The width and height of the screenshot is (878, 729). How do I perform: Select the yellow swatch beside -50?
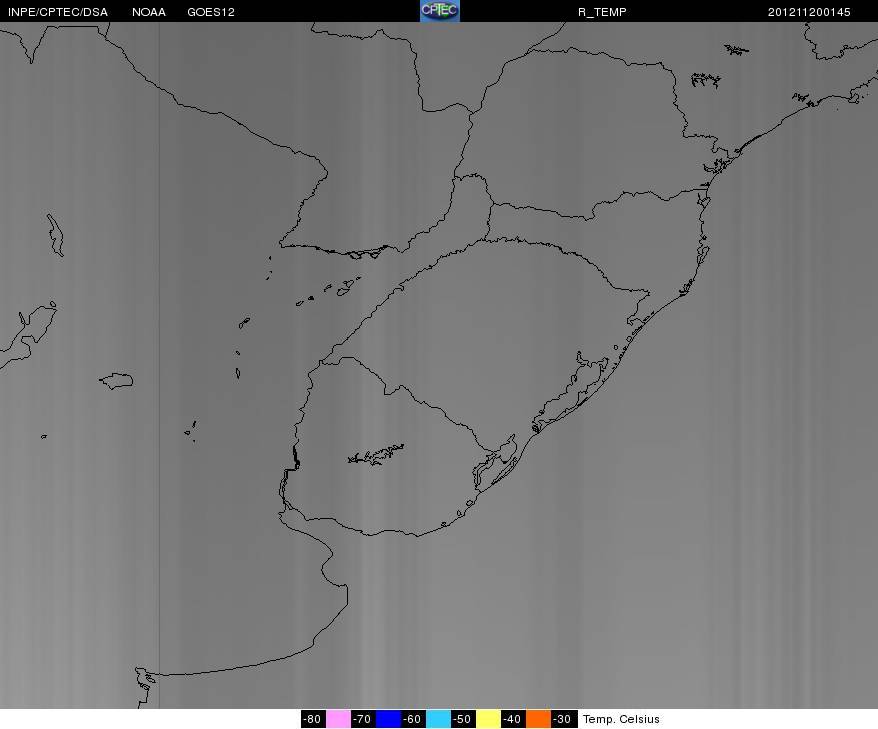click(x=488, y=719)
